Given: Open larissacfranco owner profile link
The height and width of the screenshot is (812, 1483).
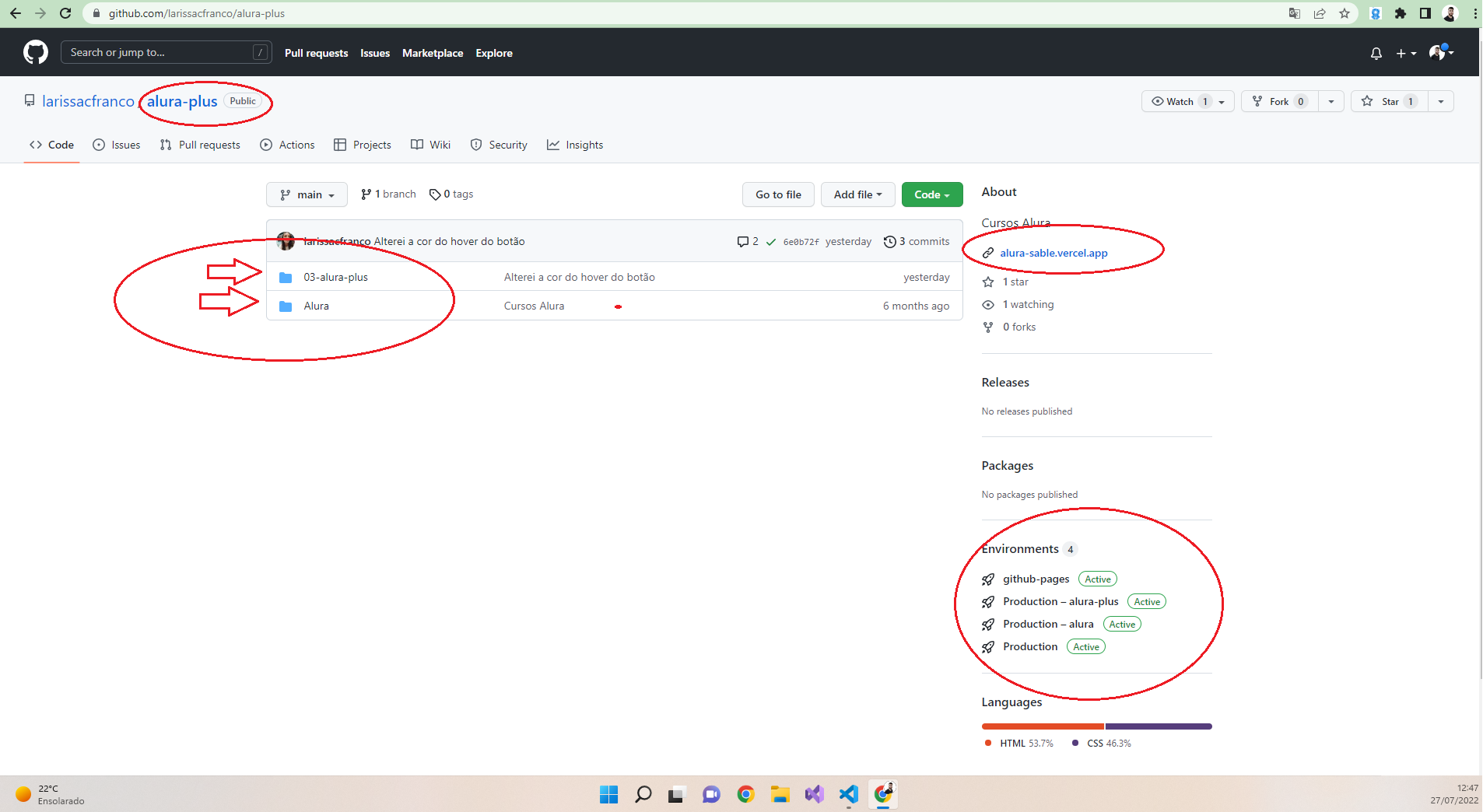Looking at the screenshot, I should [x=88, y=101].
